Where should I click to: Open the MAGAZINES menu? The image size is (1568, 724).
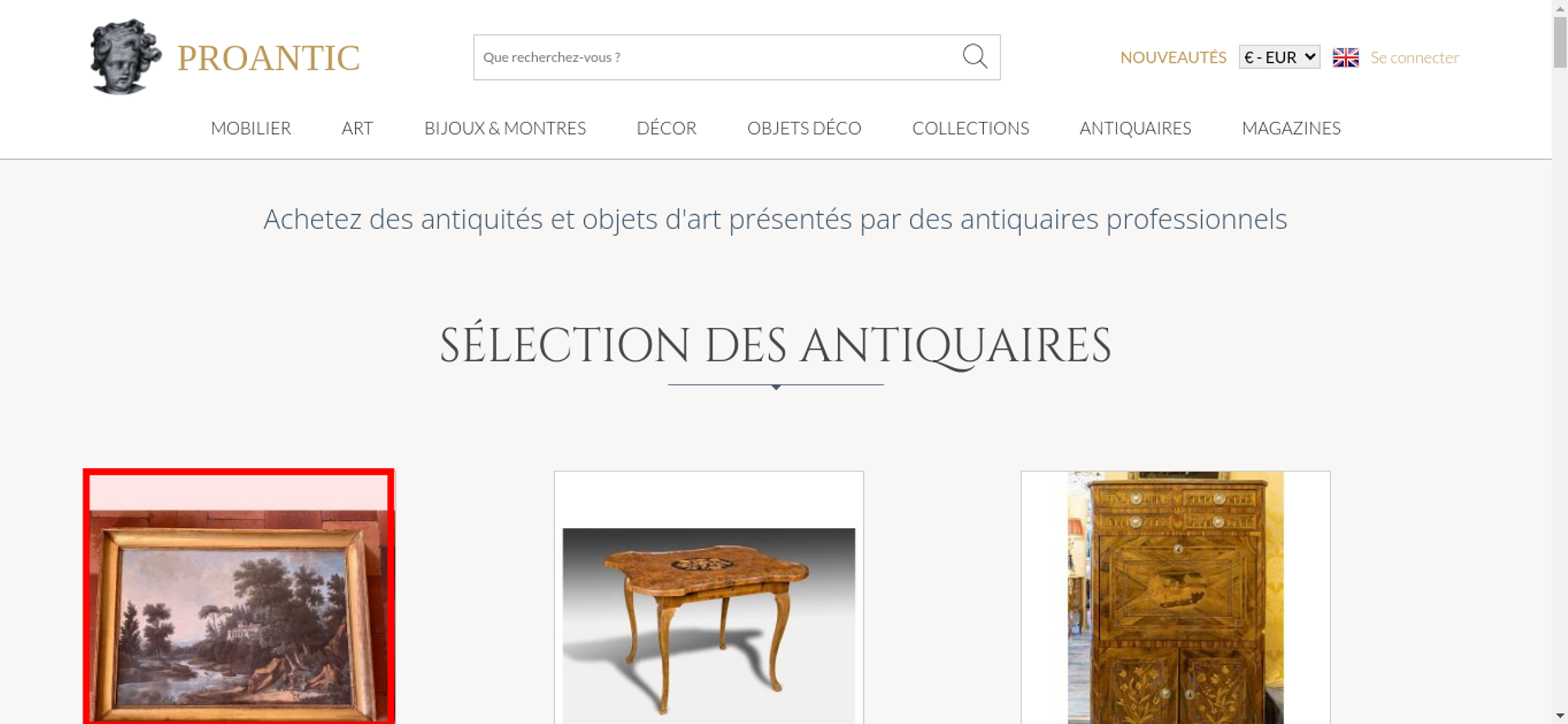click(x=1291, y=128)
